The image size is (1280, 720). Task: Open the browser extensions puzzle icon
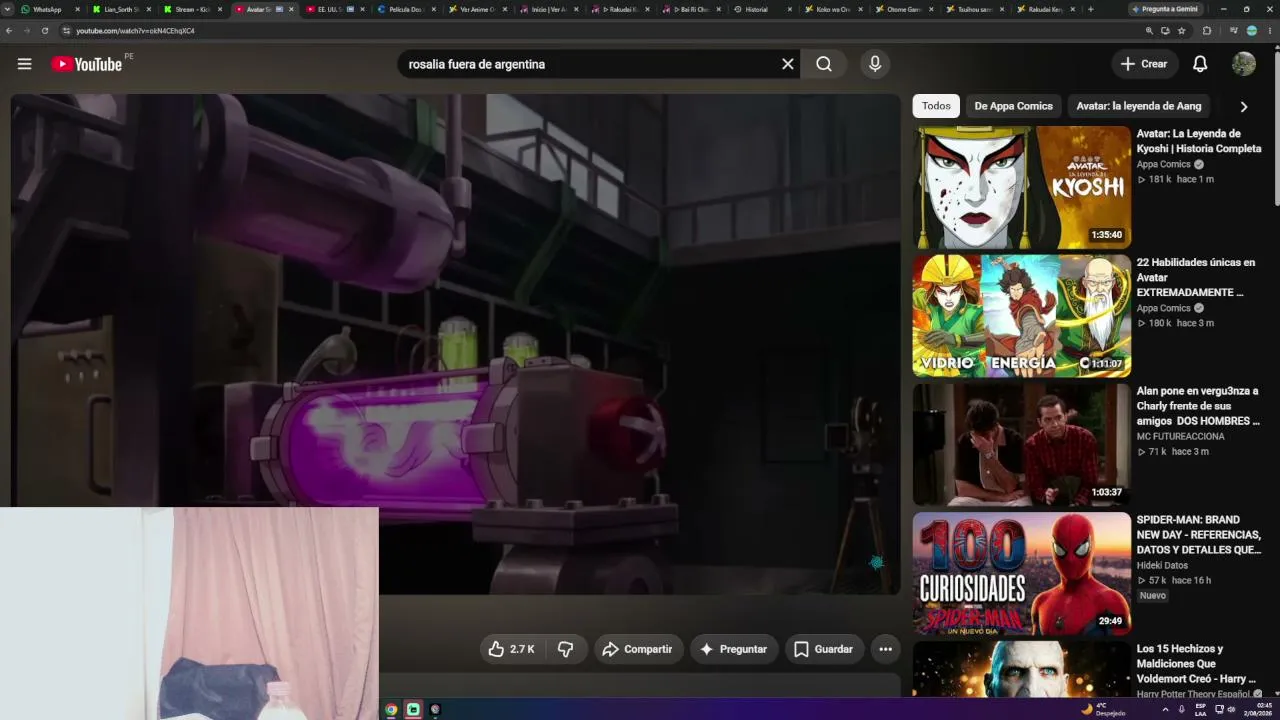click(x=1207, y=31)
